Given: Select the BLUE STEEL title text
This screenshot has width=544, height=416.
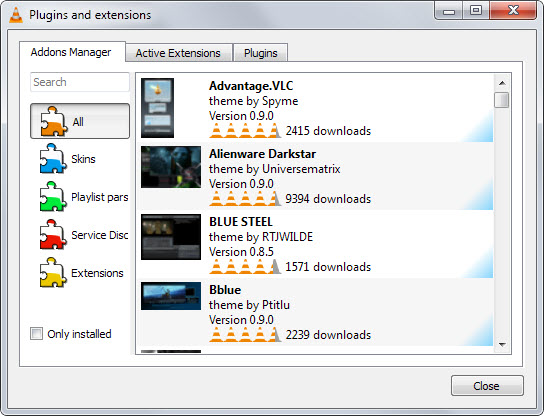Looking at the screenshot, I should pos(241,222).
